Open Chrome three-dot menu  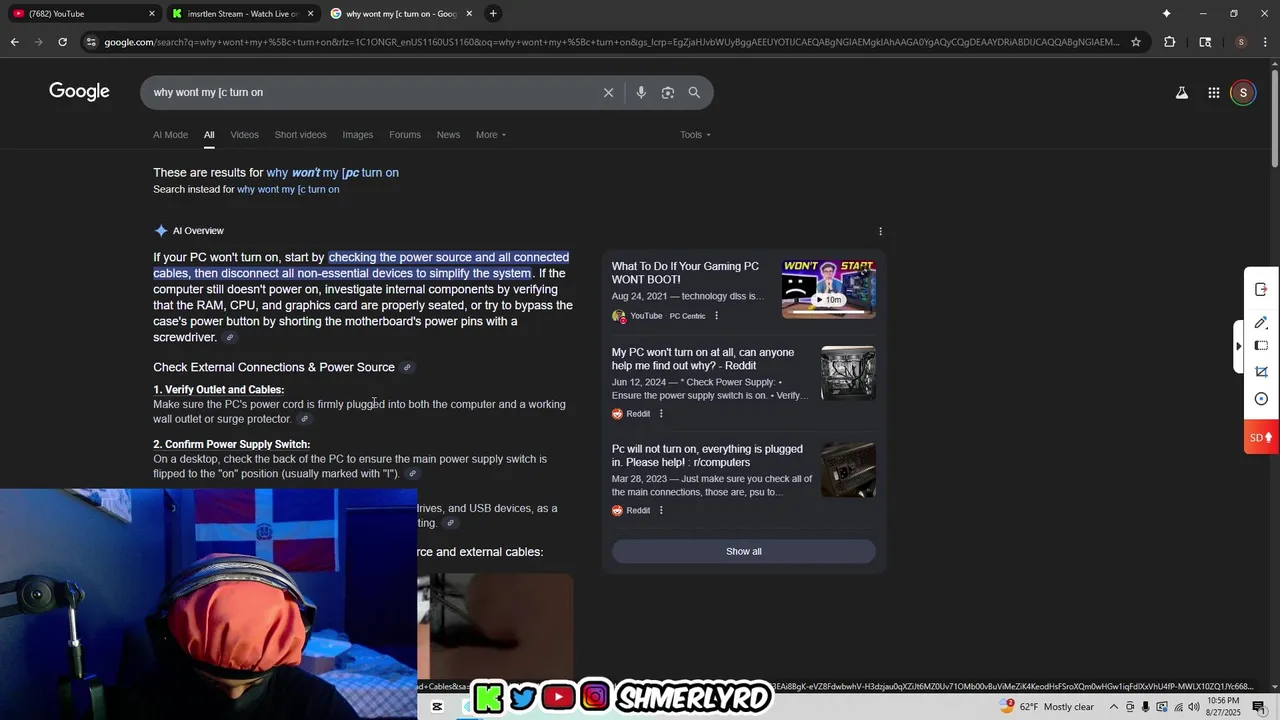(x=1264, y=42)
